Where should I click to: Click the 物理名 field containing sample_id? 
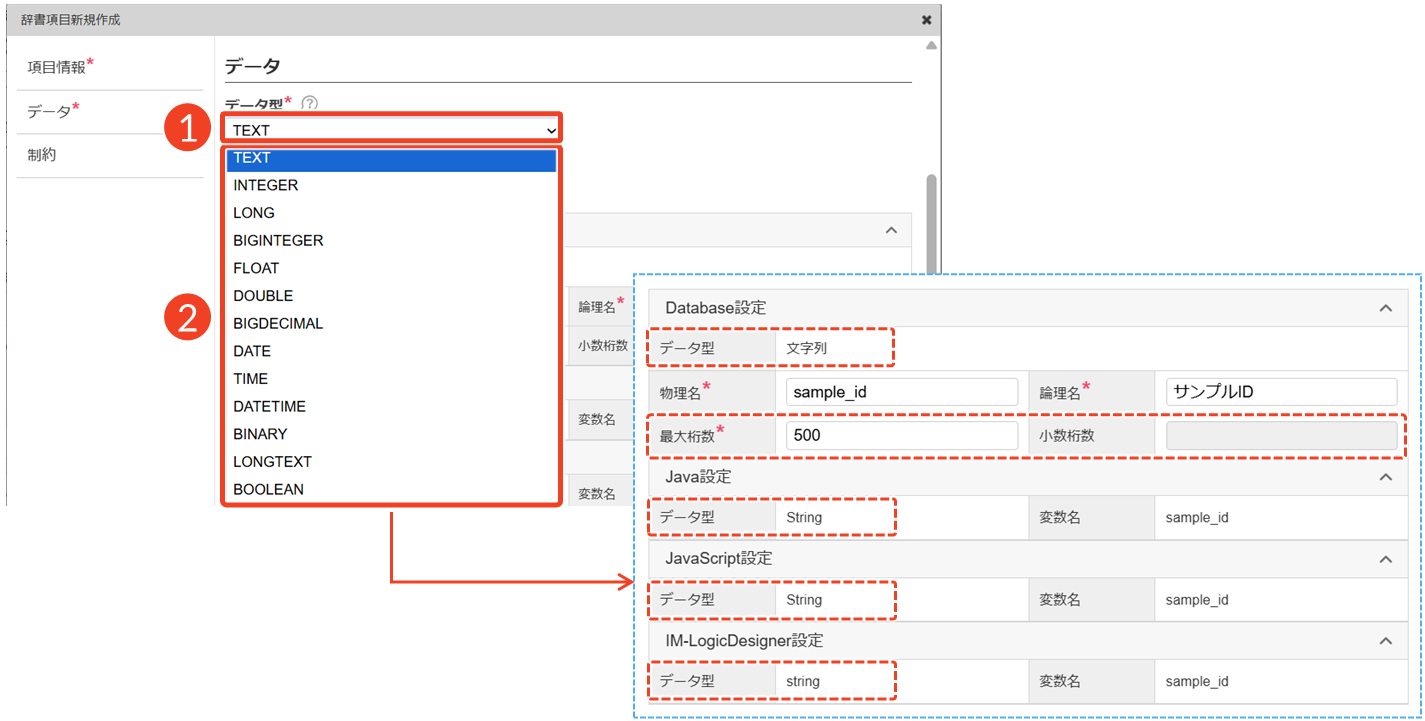pyautogui.click(x=901, y=392)
